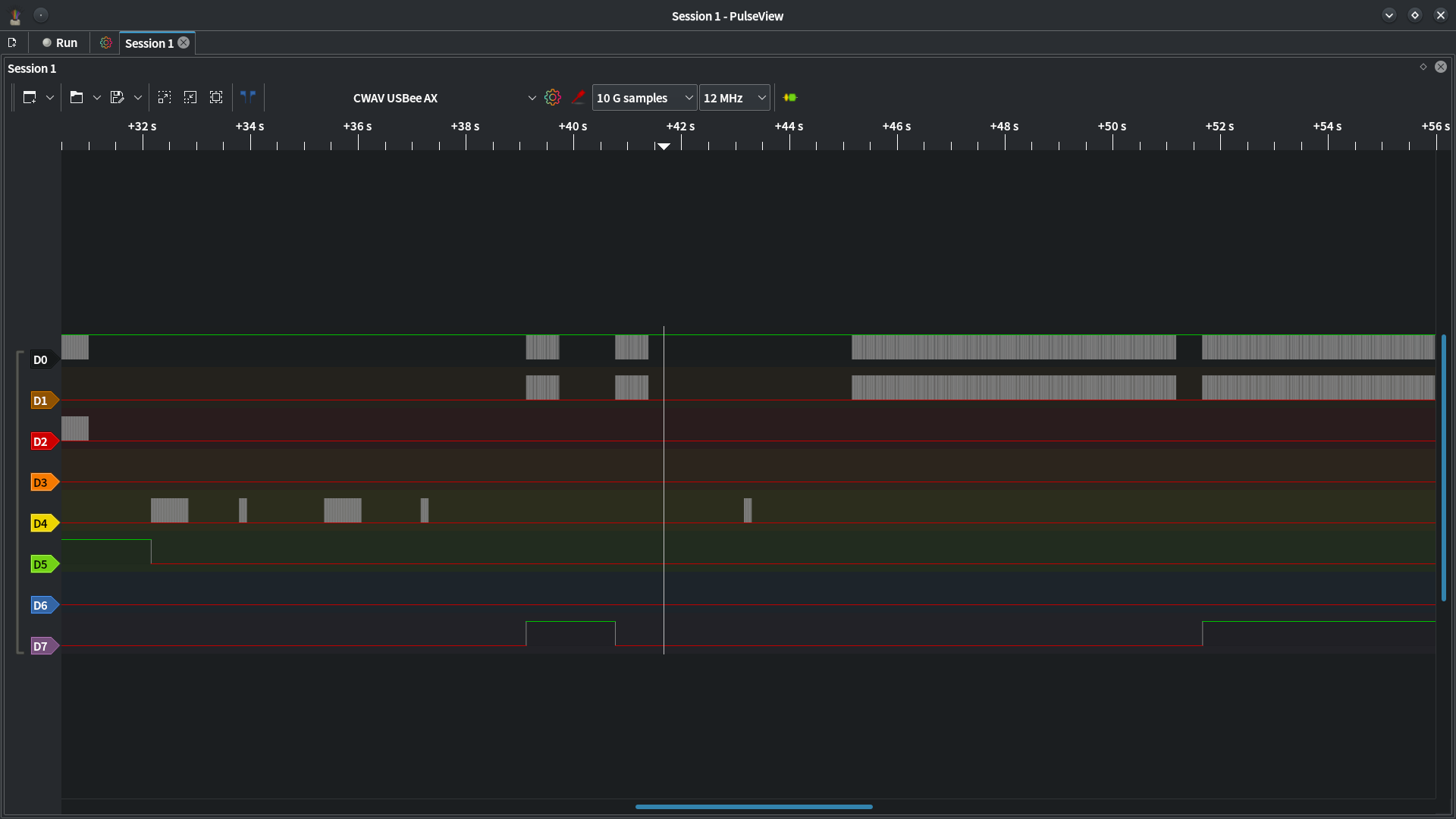Viewport: 1456px width, 819px height.
Task: Open the 10 G samples dropdown
Action: tap(645, 98)
